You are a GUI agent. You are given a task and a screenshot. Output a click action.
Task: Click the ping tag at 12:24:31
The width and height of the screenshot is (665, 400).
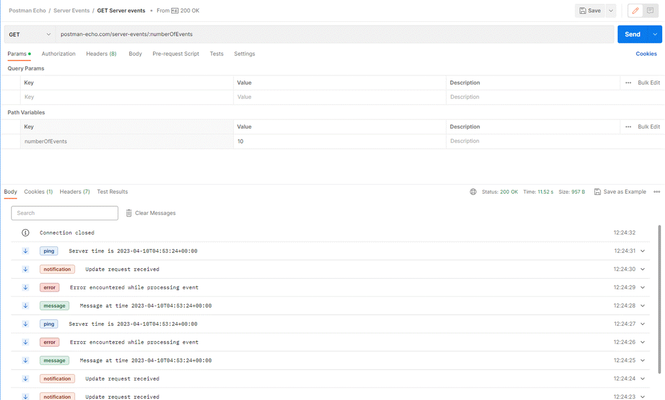tap(49, 251)
